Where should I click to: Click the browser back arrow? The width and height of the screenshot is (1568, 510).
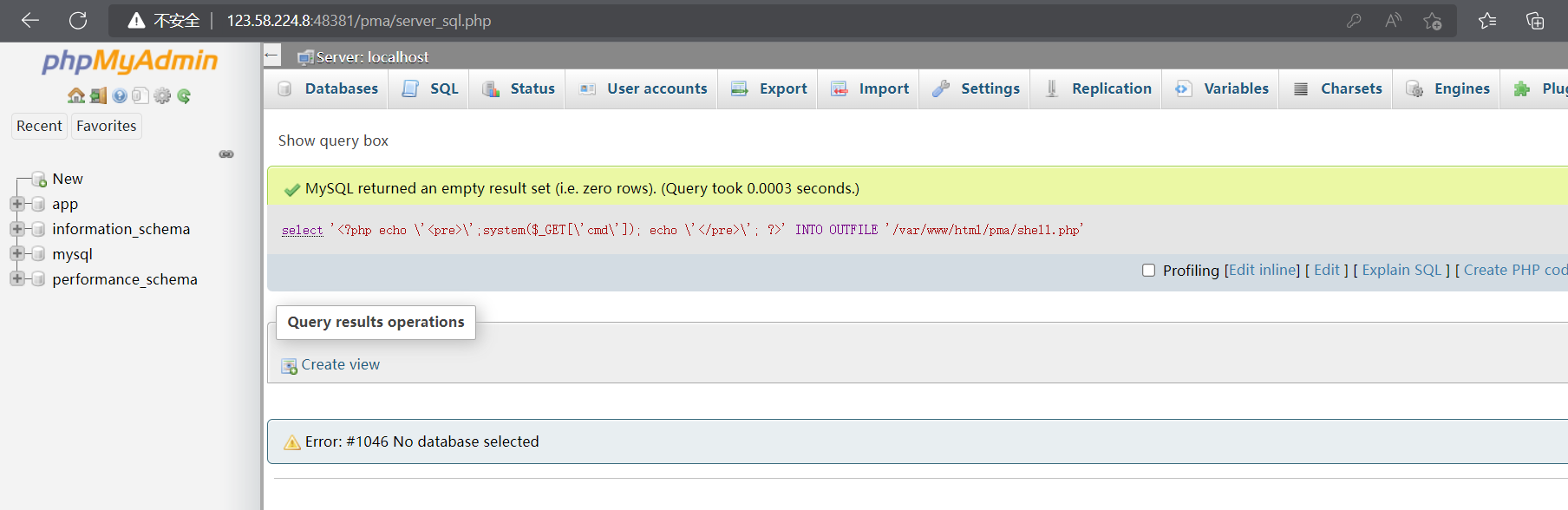30,20
